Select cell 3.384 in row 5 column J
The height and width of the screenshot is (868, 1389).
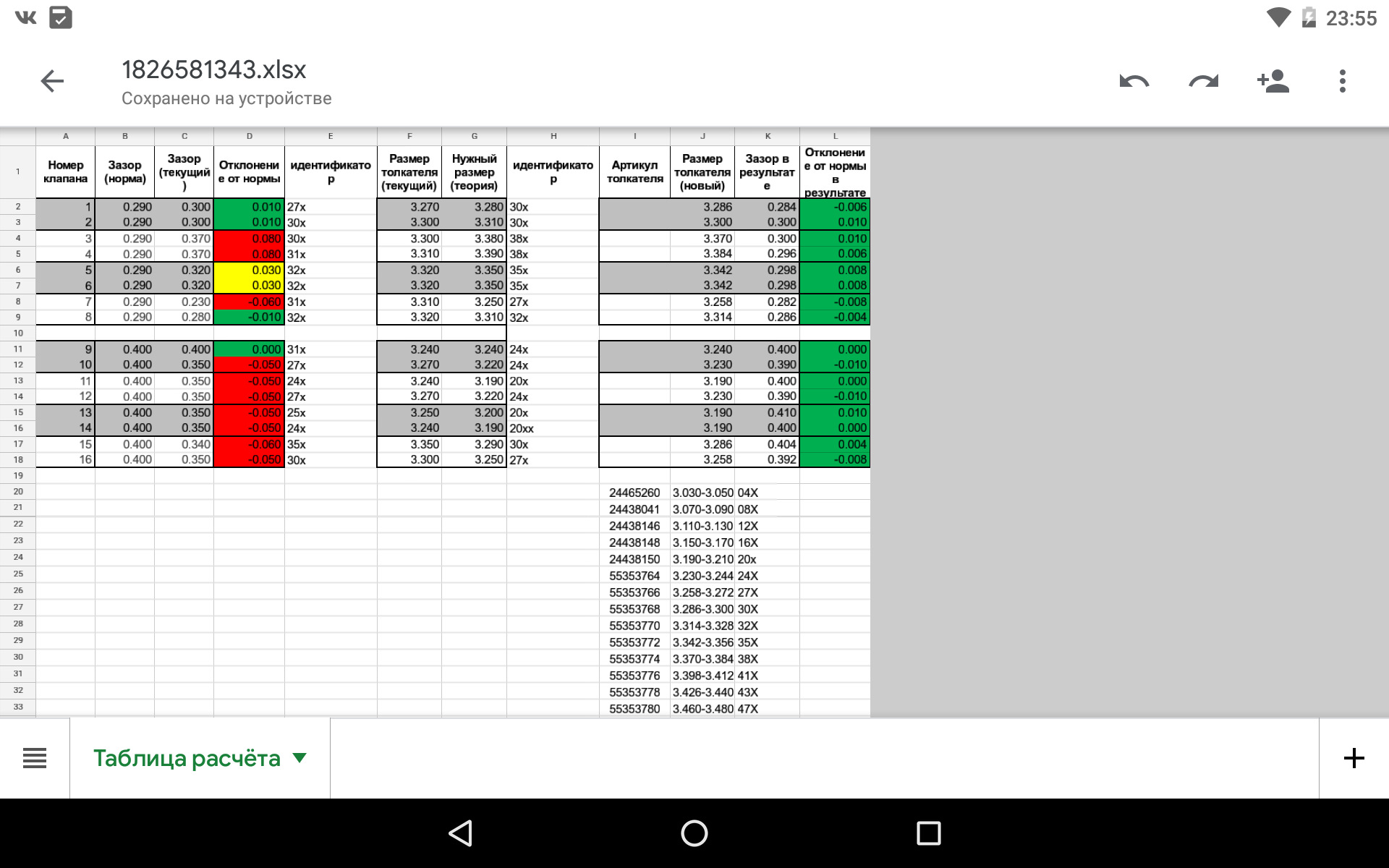click(x=702, y=254)
